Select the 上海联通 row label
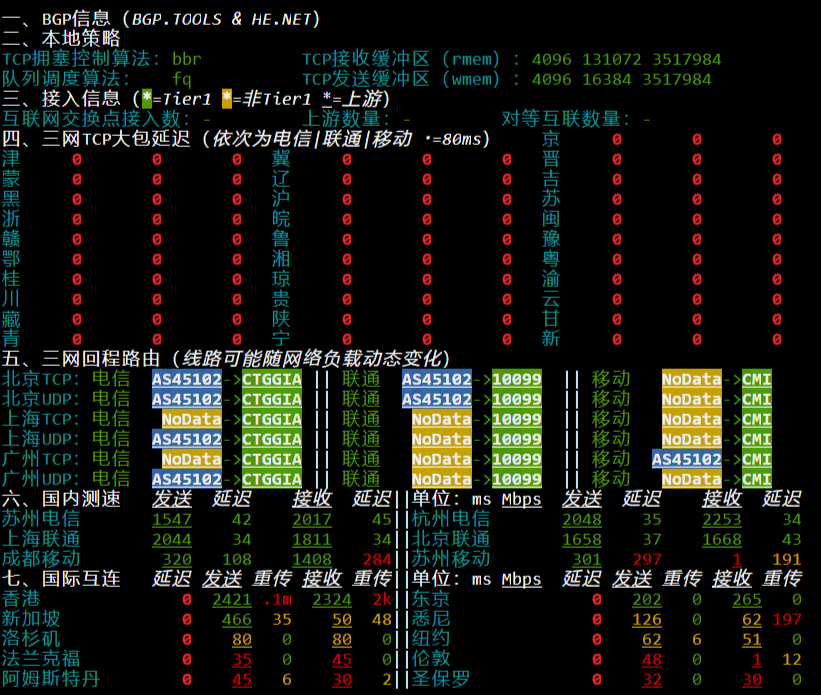This screenshot has height=695, width=821. click(x=41, y=539)
